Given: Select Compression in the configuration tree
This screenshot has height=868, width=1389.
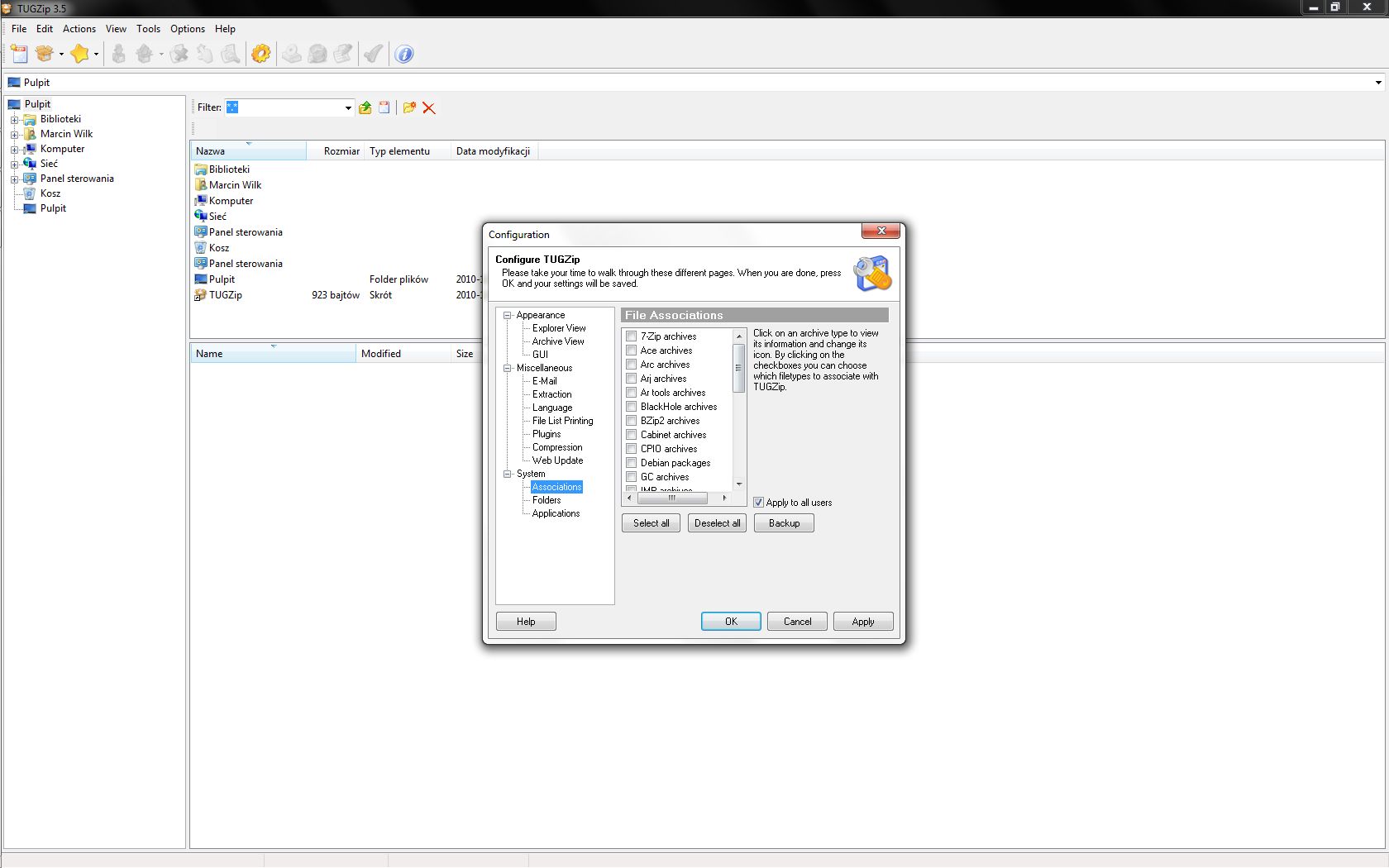Looking at the screenshot, I should click(557, 447).
